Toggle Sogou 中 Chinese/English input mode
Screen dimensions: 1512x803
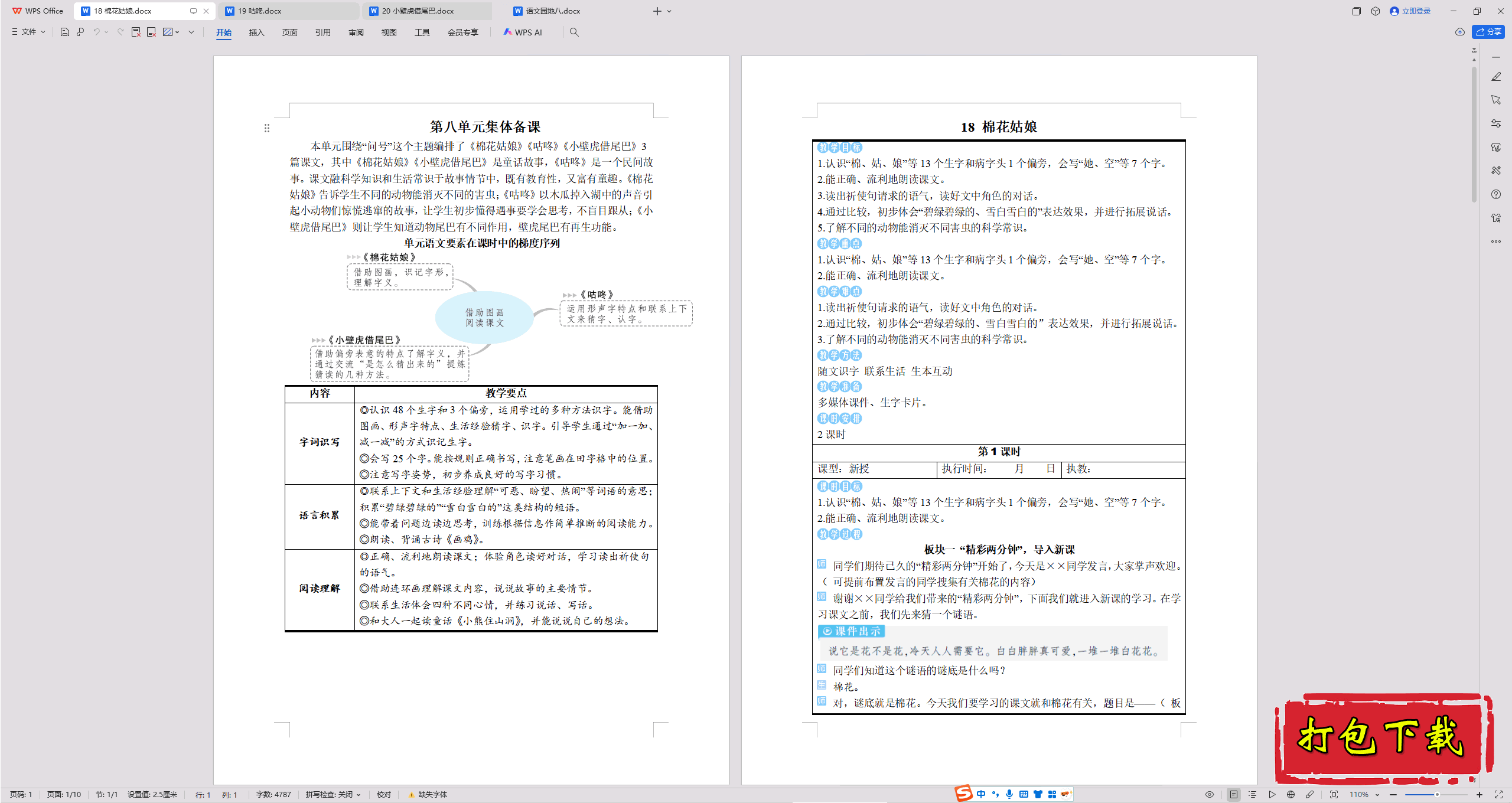click(981, 794)
